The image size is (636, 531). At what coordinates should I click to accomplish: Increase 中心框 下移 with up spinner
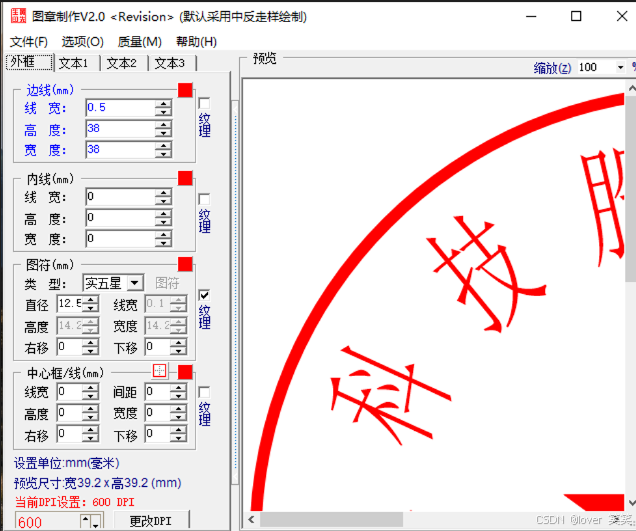(x=178, y=430)
